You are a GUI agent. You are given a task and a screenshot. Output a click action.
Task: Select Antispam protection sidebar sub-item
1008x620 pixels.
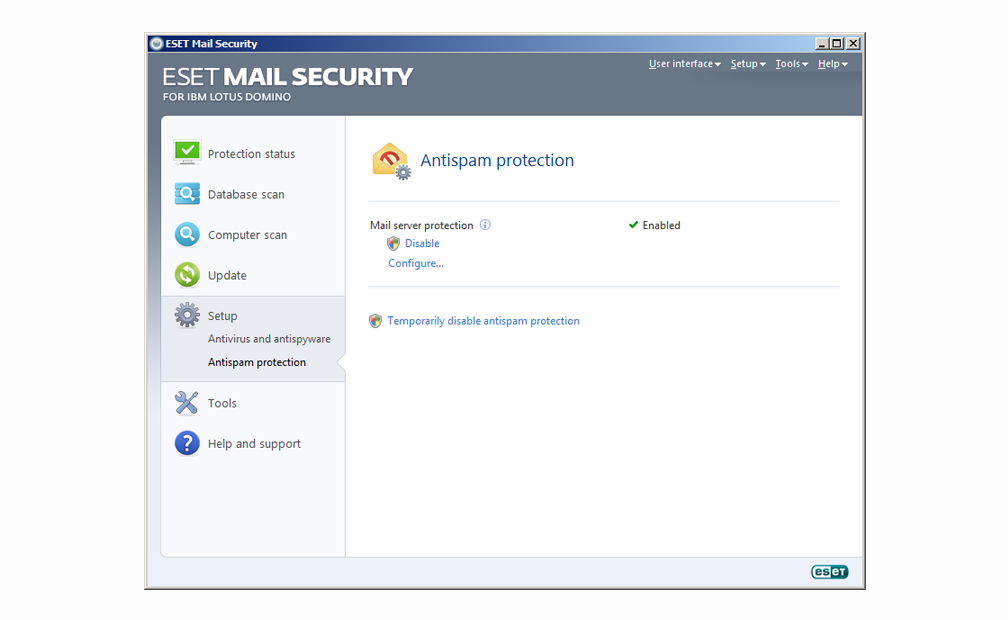tap(256, 361)
